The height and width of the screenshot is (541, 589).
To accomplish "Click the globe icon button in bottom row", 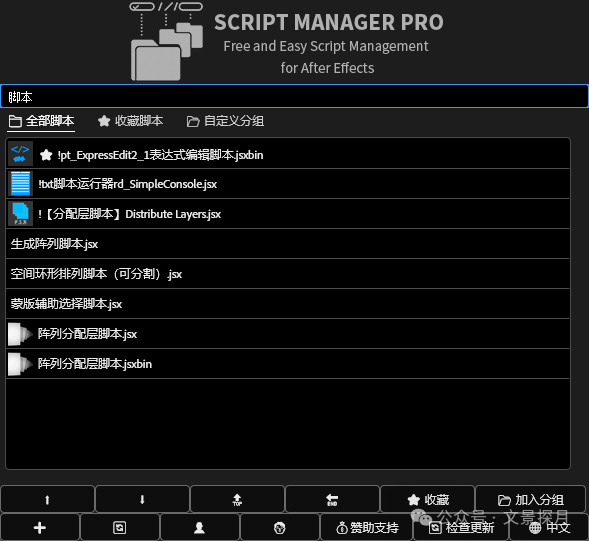I will pyautogui.click(x=279, y=528).
